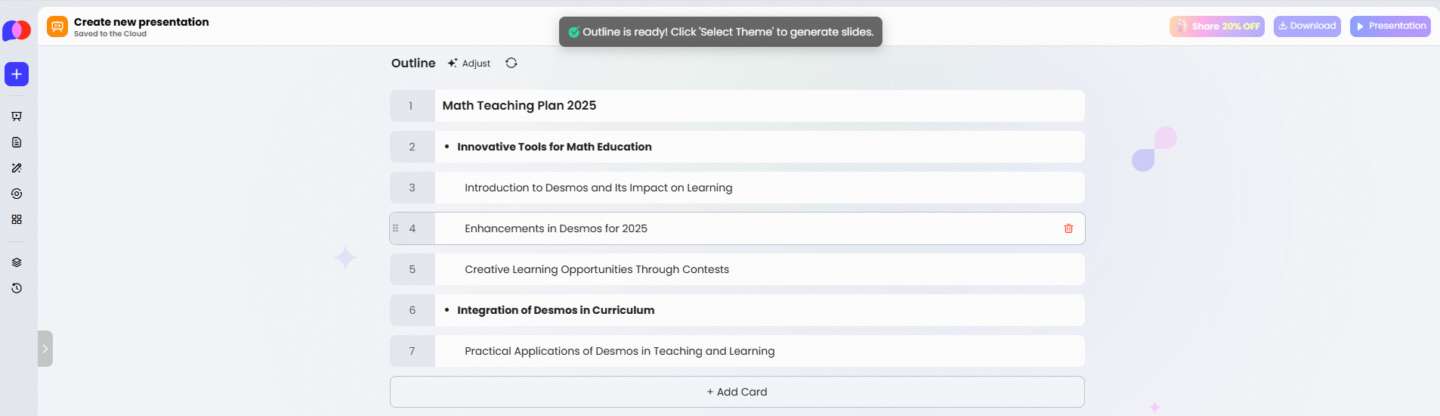Viewport: 1440px width, 416px height.
Task: Start the Presentation button
Action: [x=1390, y=26]
